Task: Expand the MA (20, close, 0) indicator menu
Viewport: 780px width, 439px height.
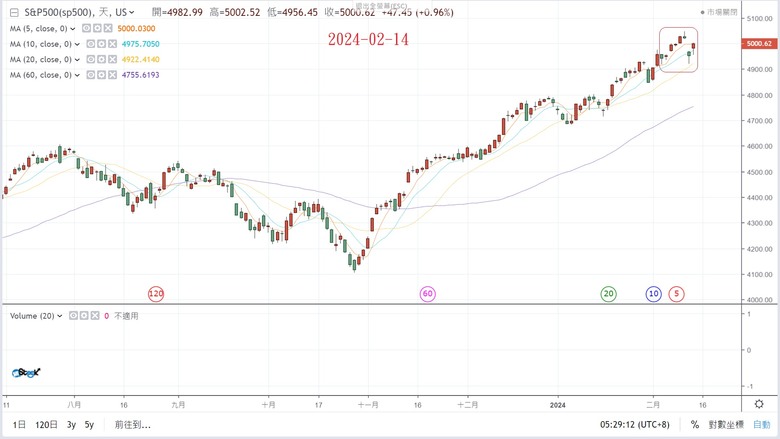Action: [77, 60]
